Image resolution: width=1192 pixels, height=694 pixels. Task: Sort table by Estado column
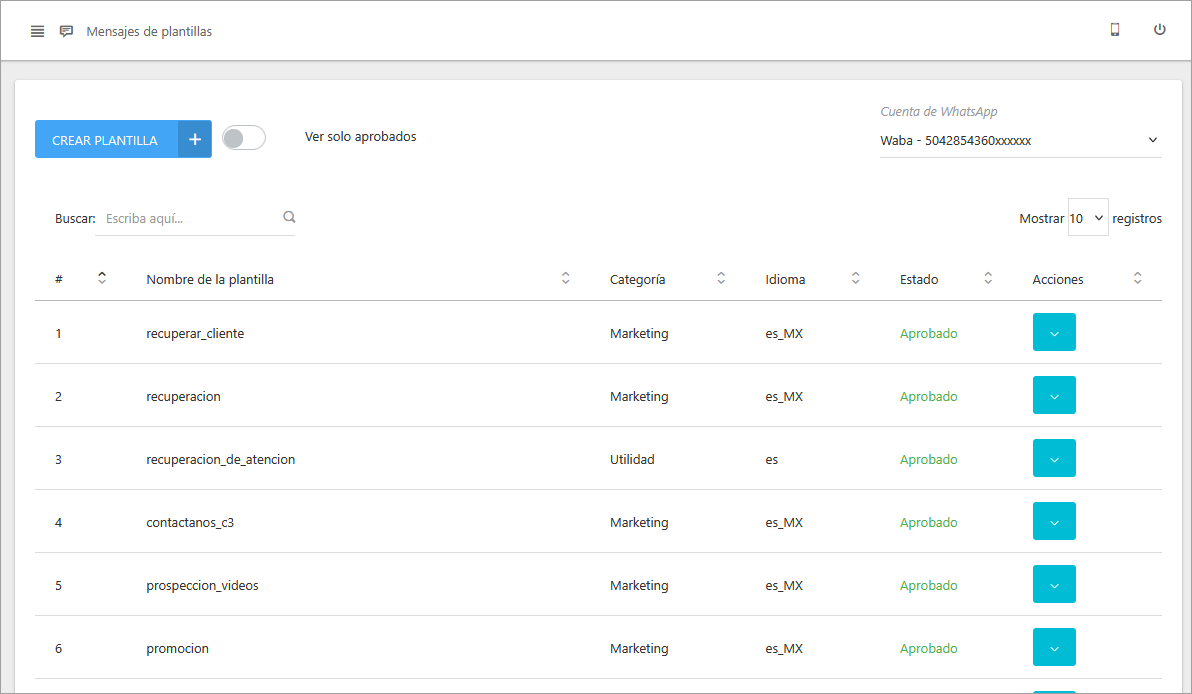point(988,279)
